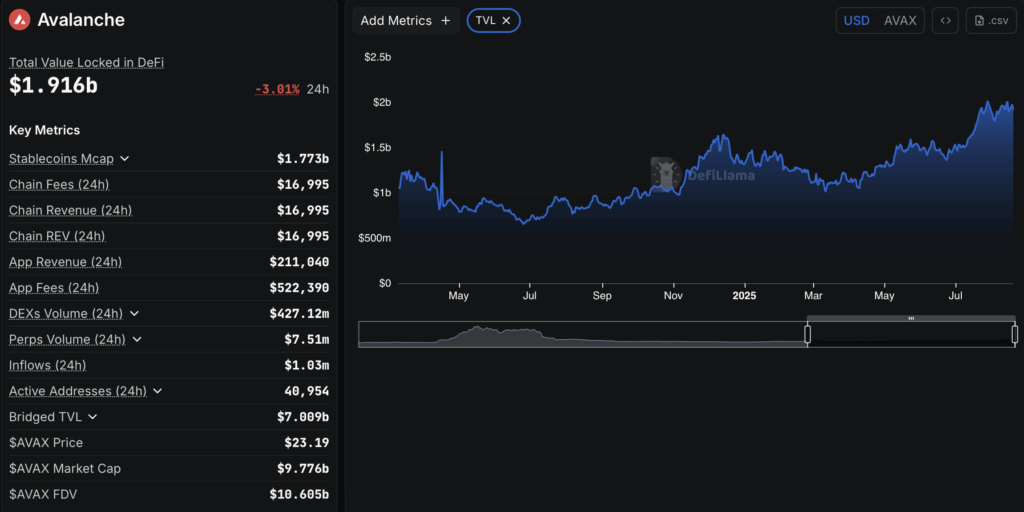
Task: Click the Nov label on the chart x-axis
Action: coord(673,296)
